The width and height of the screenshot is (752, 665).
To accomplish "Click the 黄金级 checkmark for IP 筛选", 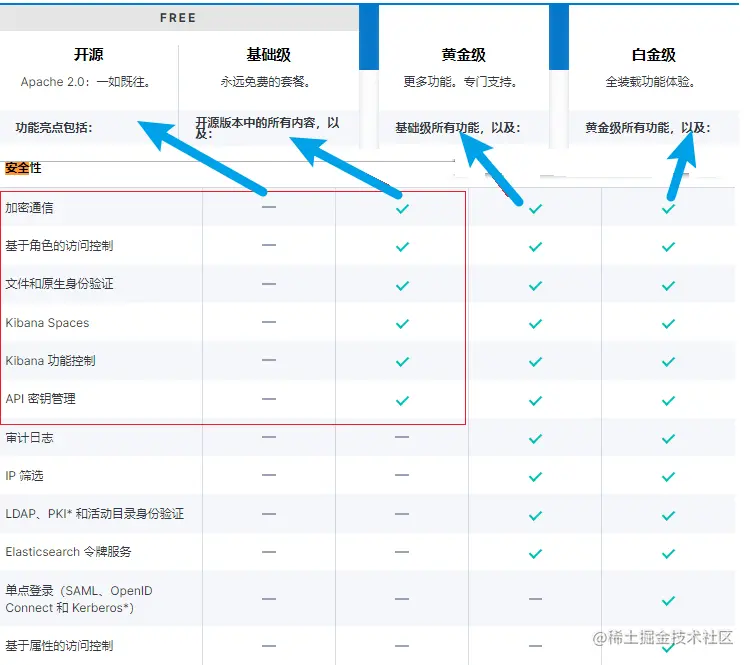I will 535,477.
